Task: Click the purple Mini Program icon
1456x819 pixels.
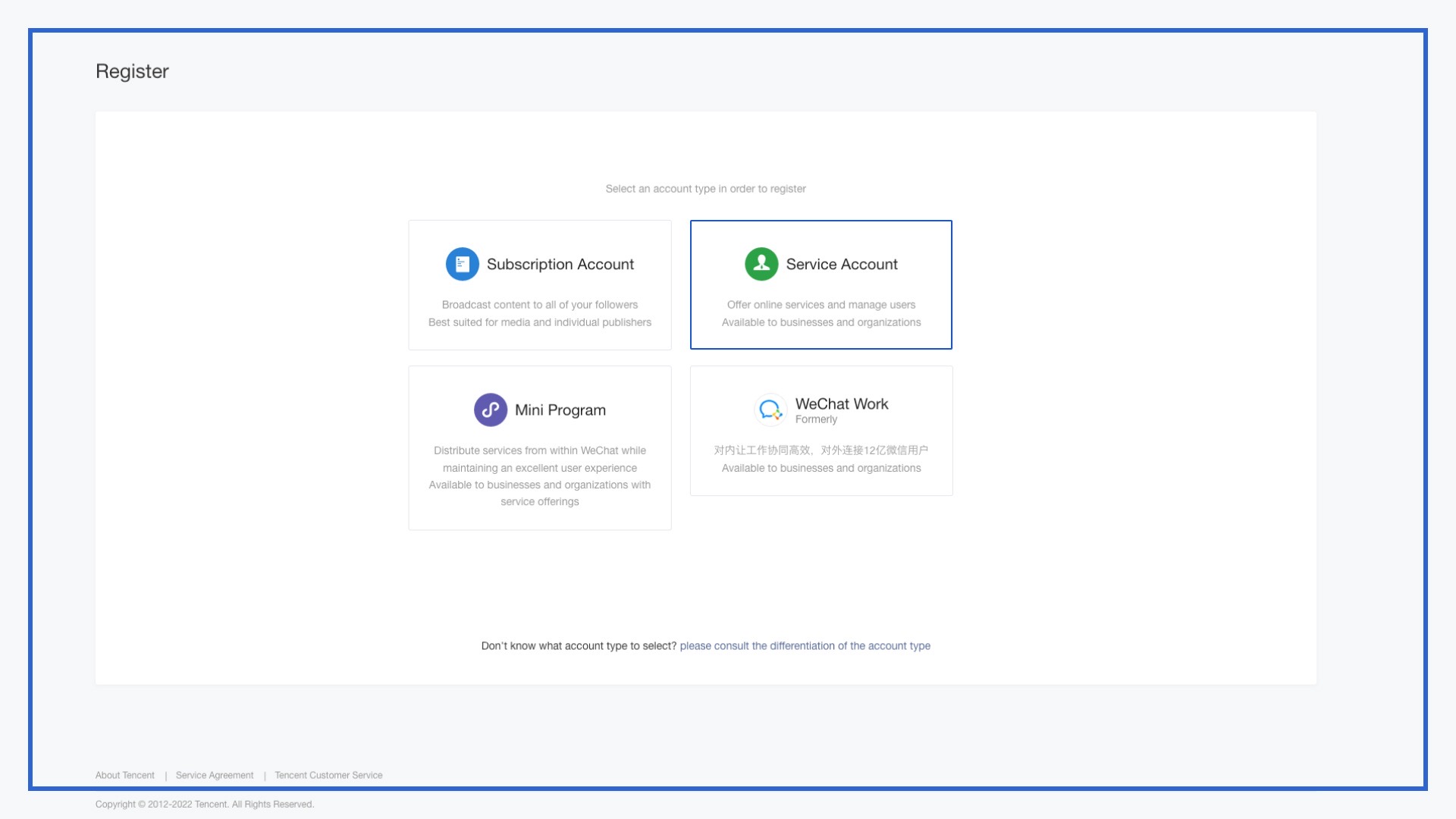Action: coord(491,409)
